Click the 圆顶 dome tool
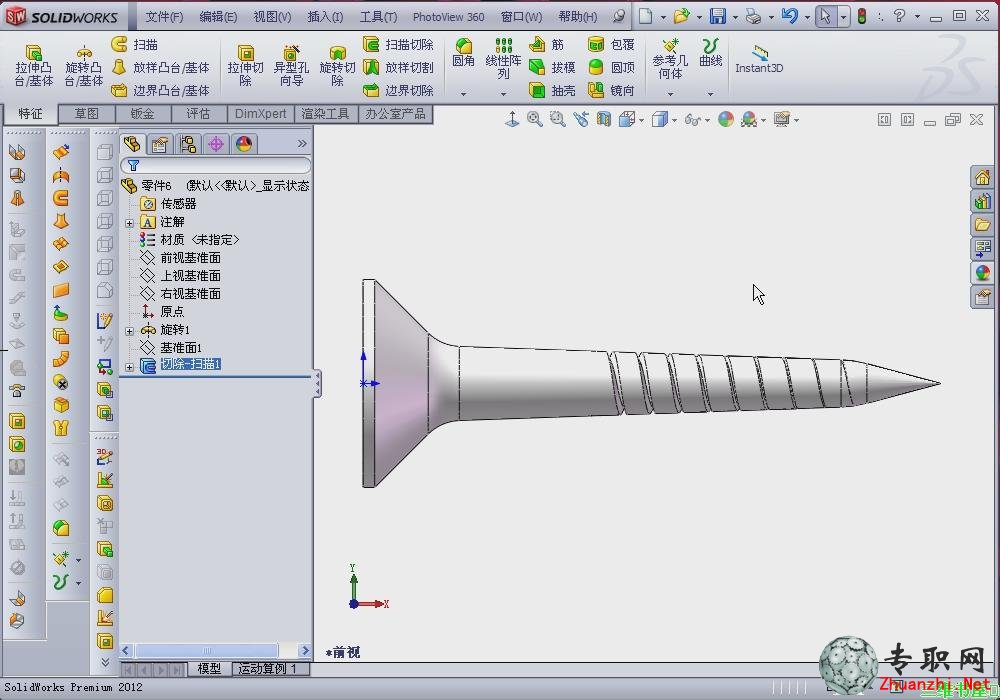Viewport: 1000px width, 700px height. click(611, 67)
